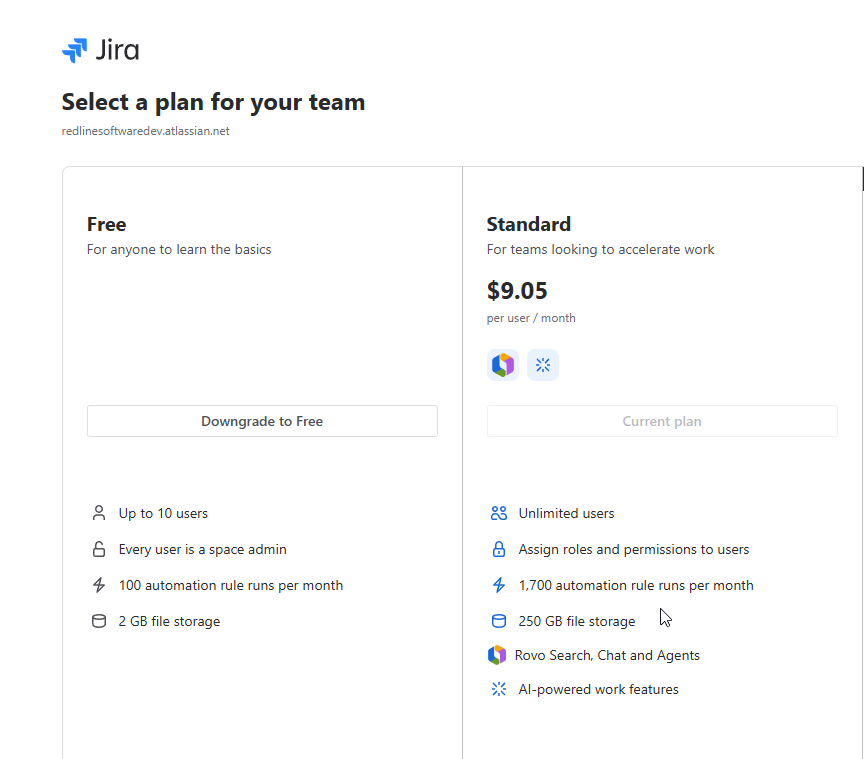
Task: Click '100 automation rule runs per month'
Action: pyautogui.click(x=231, y=585)
